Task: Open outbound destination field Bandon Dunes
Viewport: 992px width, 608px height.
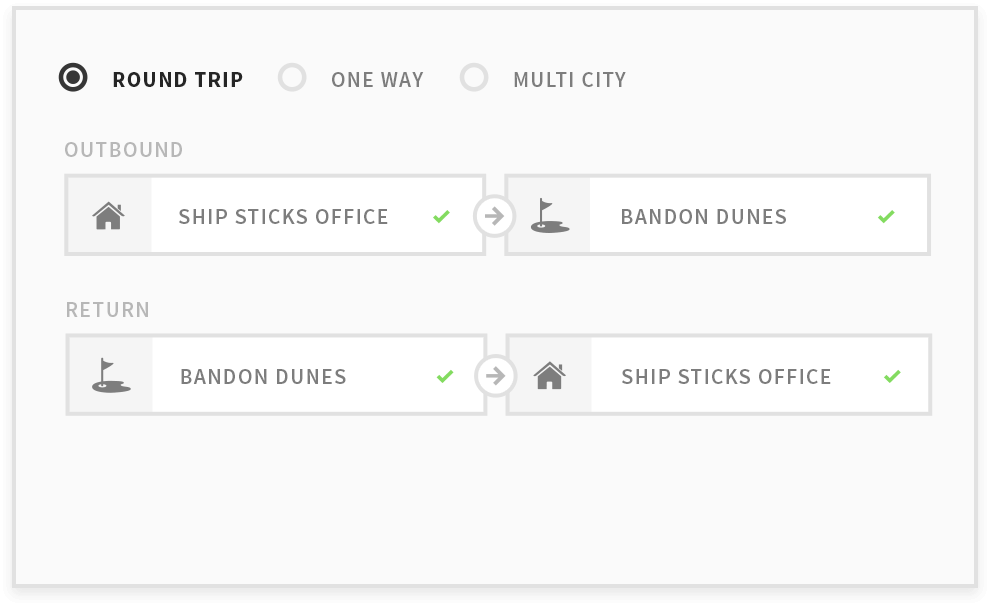Action: 717,215
